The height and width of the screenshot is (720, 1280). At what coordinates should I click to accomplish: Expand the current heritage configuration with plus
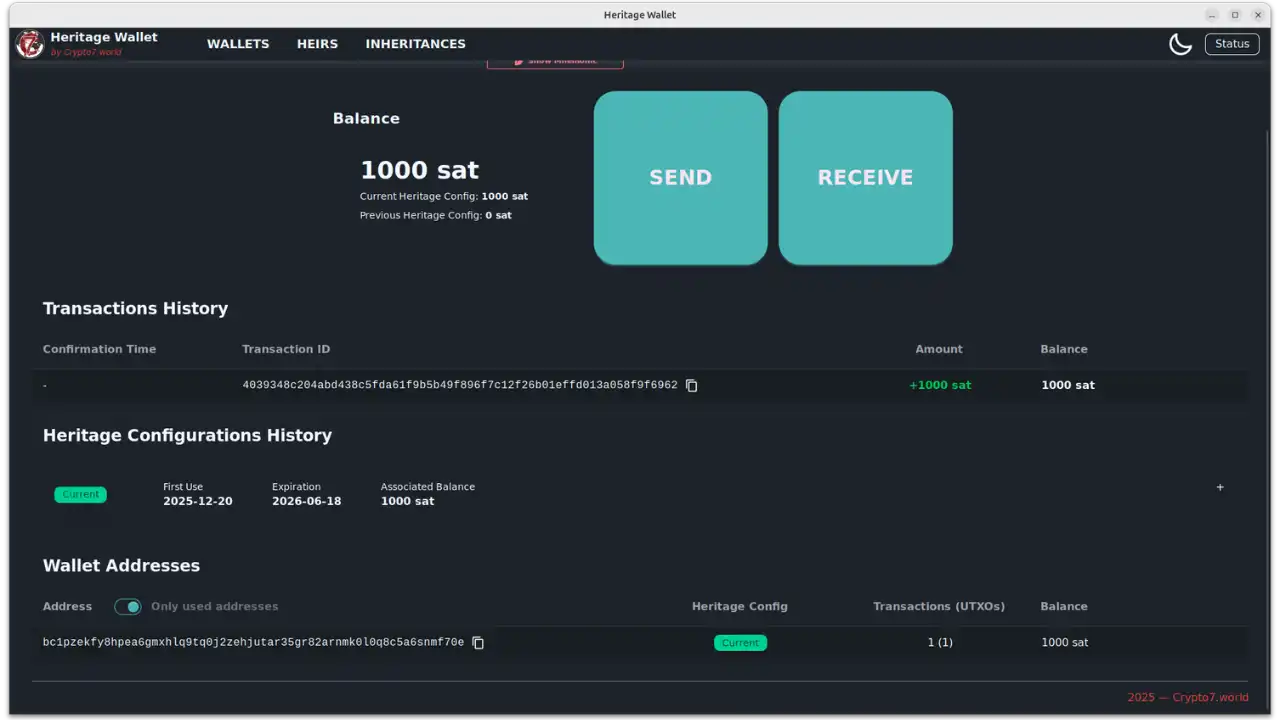(1219, 488)
